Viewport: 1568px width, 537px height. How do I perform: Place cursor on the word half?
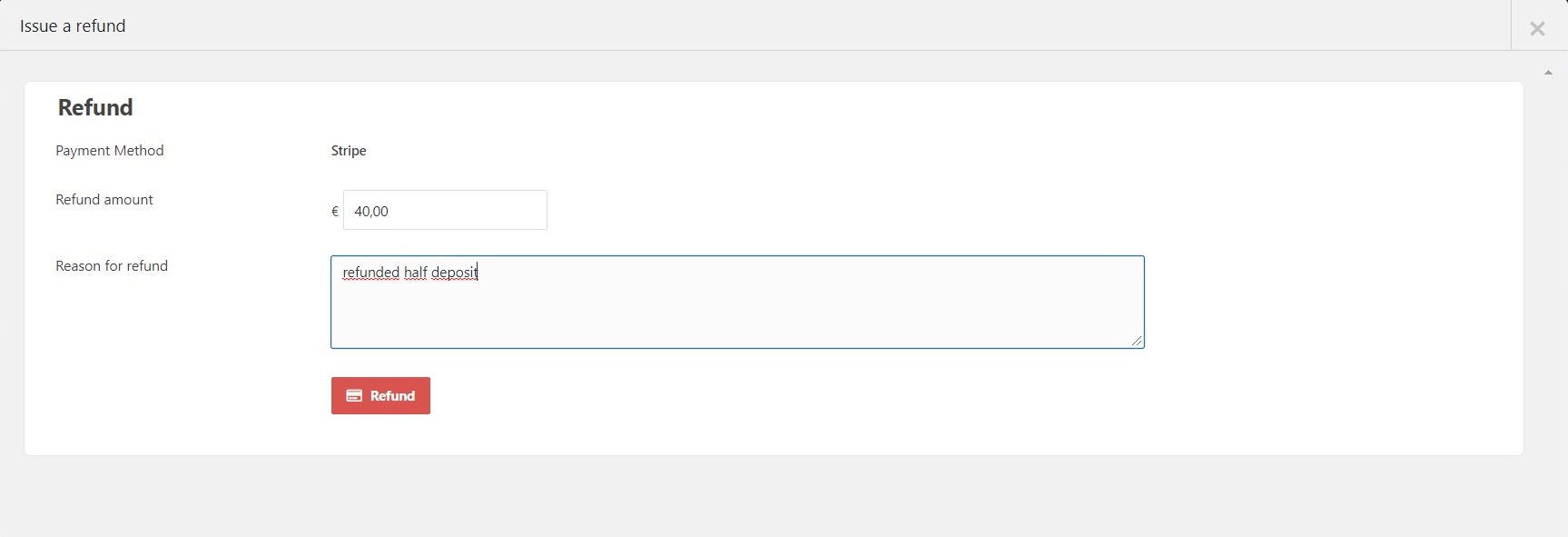(416, 273)
